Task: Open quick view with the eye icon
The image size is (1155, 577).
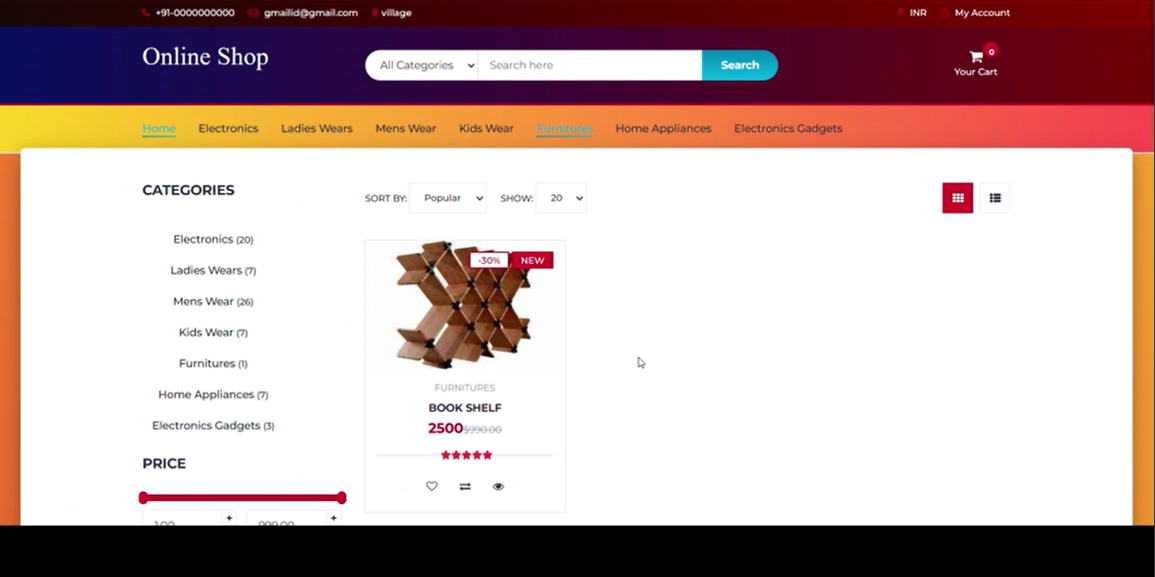Action: [x=498, y=486]
